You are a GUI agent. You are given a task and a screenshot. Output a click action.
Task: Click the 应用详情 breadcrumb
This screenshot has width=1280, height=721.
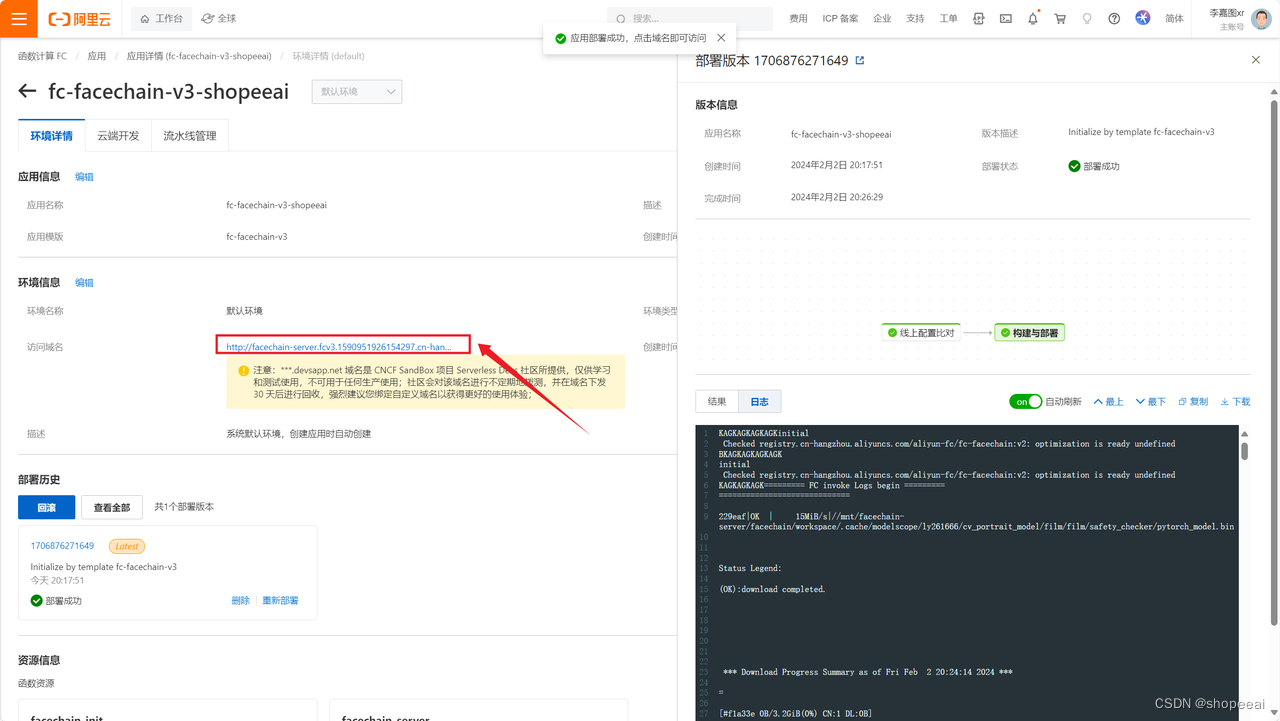point(199,56)
